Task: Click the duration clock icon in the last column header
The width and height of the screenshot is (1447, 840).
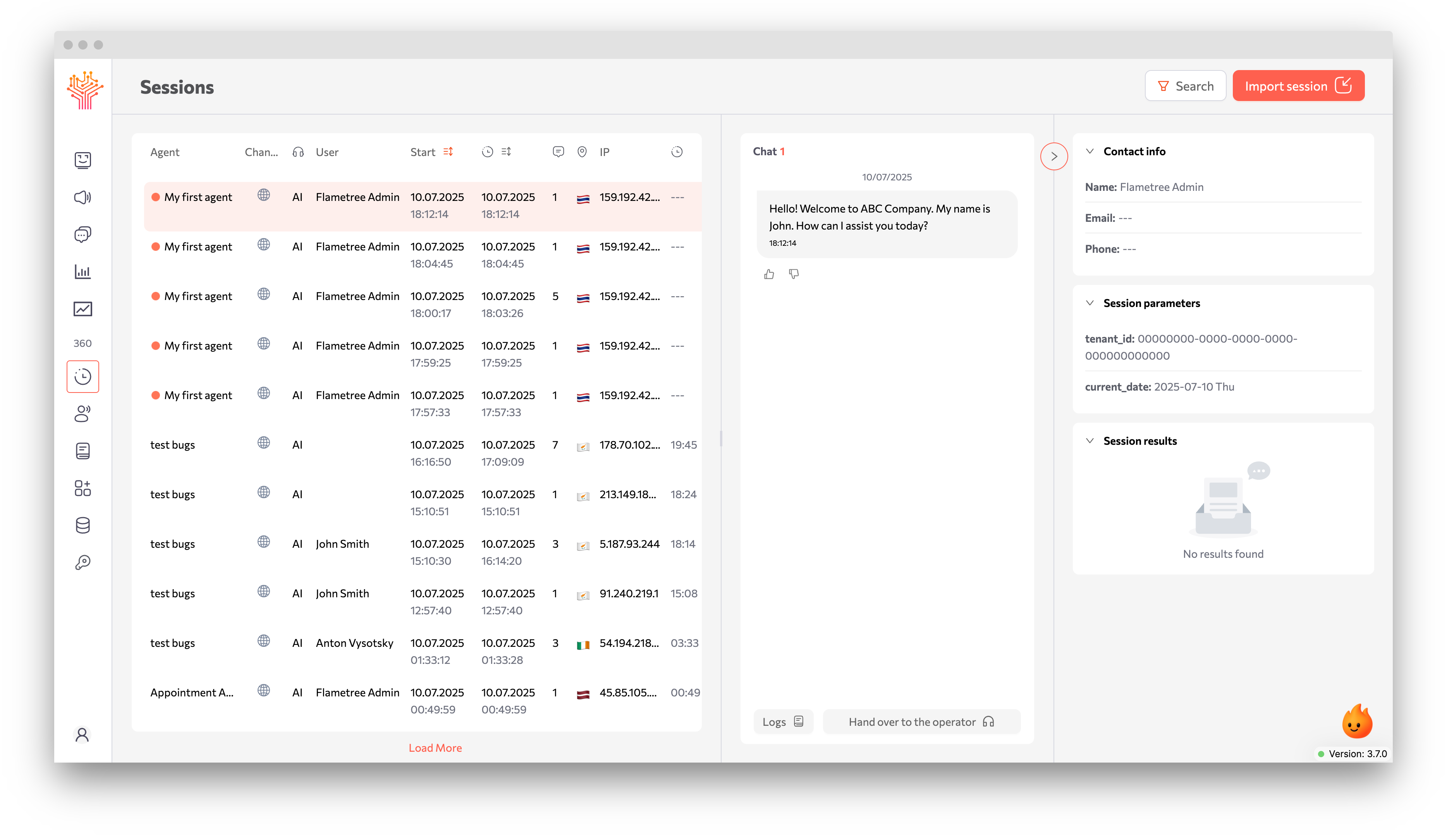Action: coord(677,152)
